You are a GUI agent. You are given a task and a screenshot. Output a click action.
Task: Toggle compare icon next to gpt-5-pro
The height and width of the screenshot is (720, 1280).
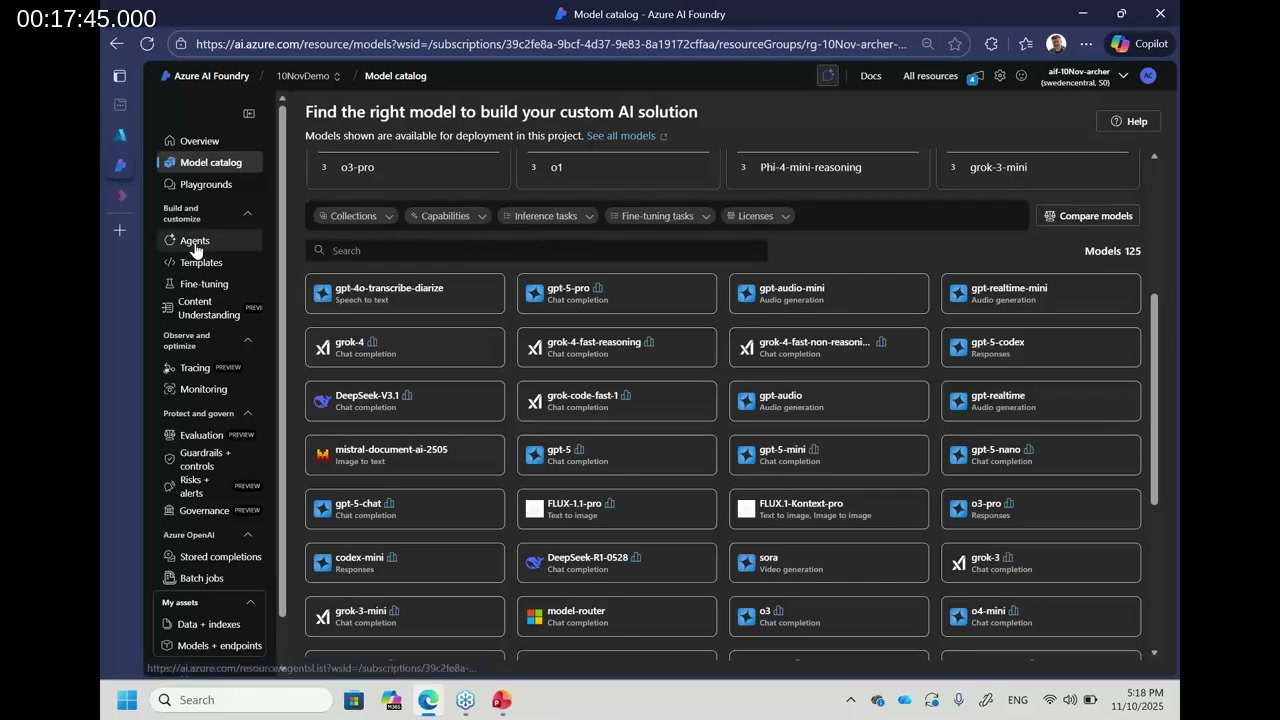598,288
